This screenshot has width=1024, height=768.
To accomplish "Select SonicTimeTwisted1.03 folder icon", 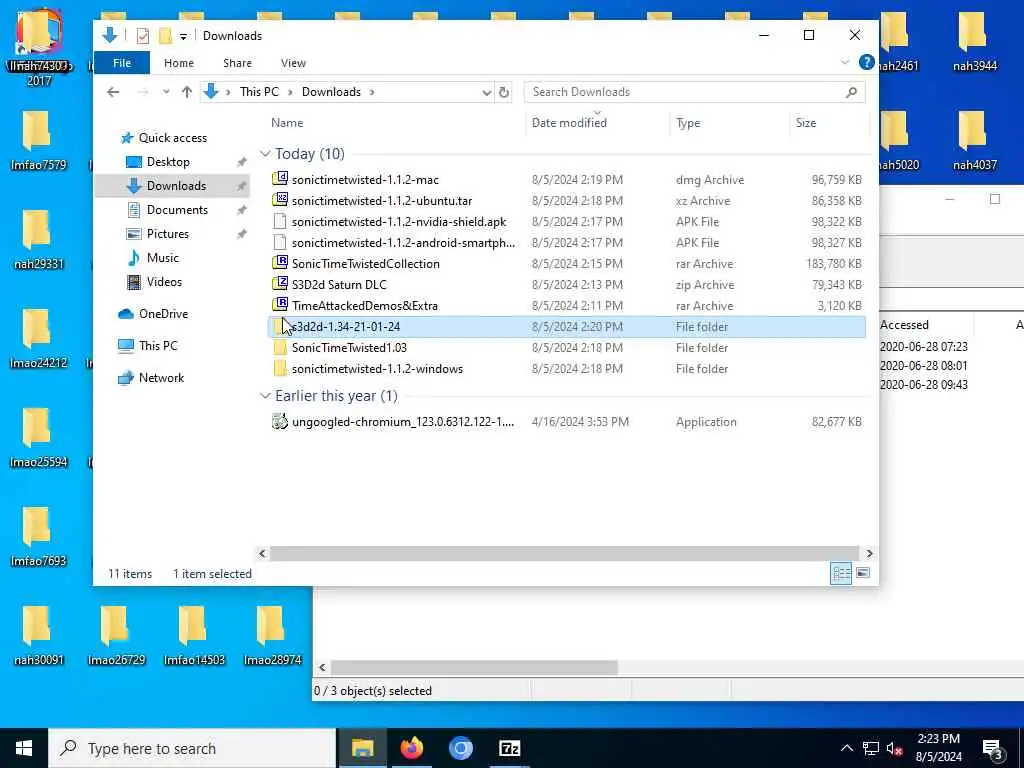I will click(280, 347).
